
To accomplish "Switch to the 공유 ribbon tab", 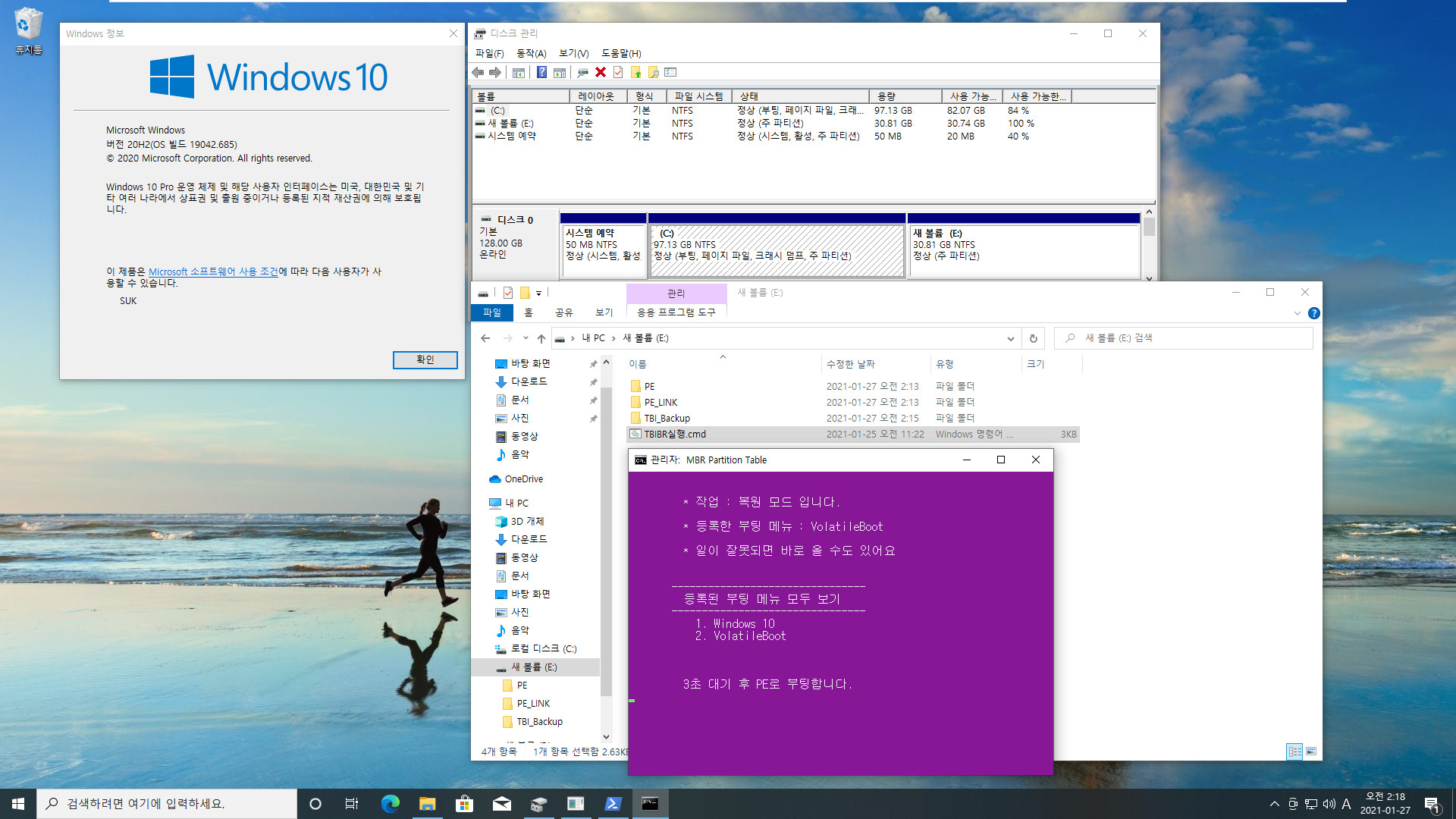I will pos(563,312).
